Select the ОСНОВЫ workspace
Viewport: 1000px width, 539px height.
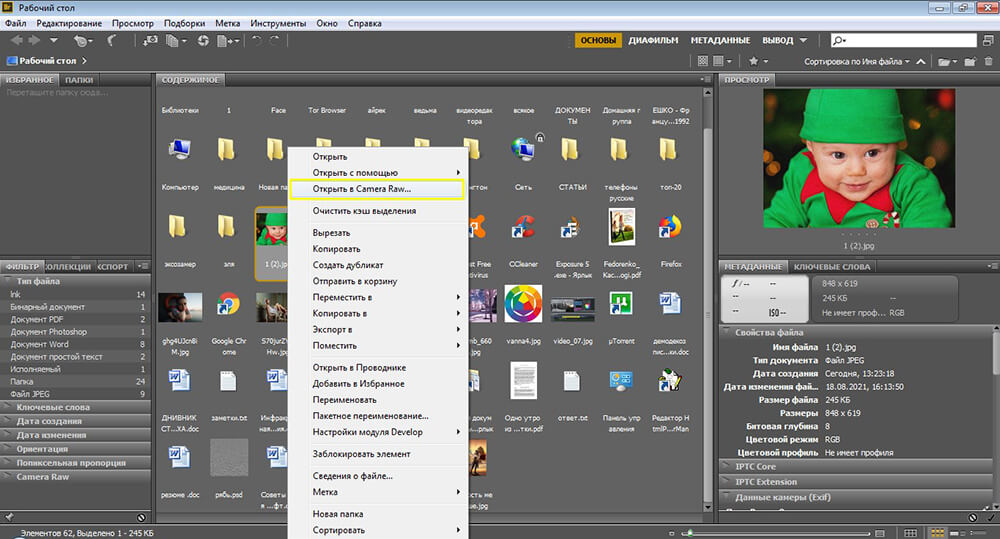click(598, 40)
